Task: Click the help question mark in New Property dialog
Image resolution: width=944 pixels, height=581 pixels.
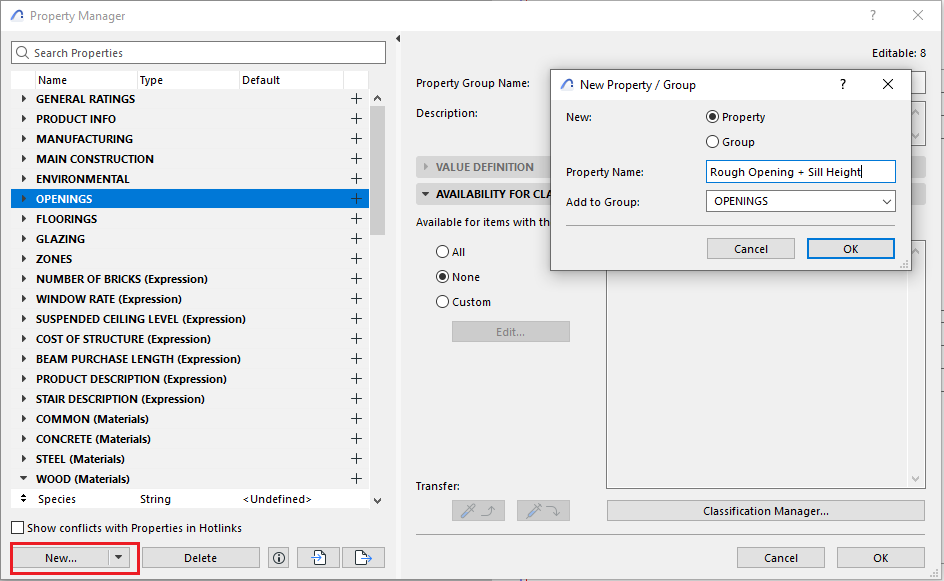Action: 843,84
